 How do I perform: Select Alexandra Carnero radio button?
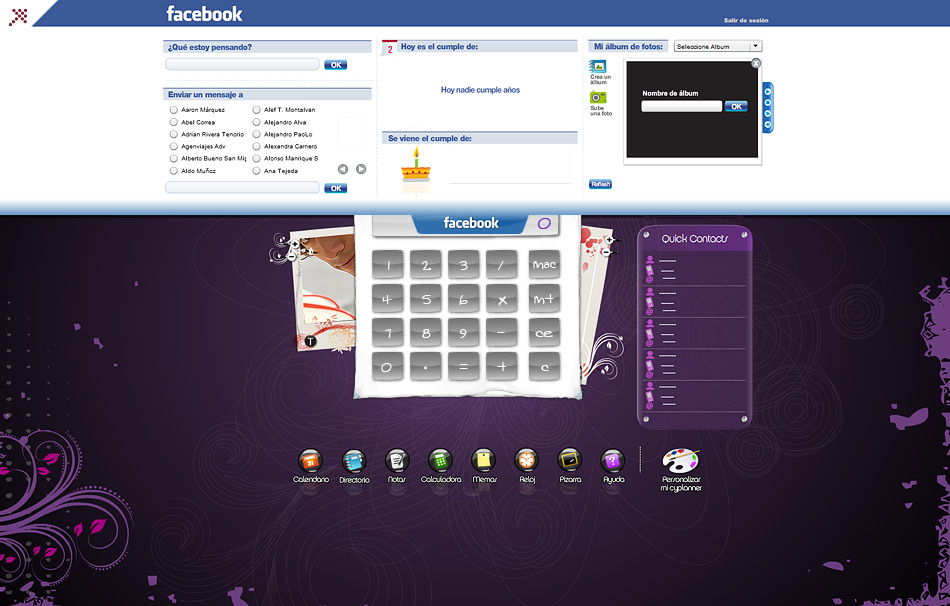point(257,146)
